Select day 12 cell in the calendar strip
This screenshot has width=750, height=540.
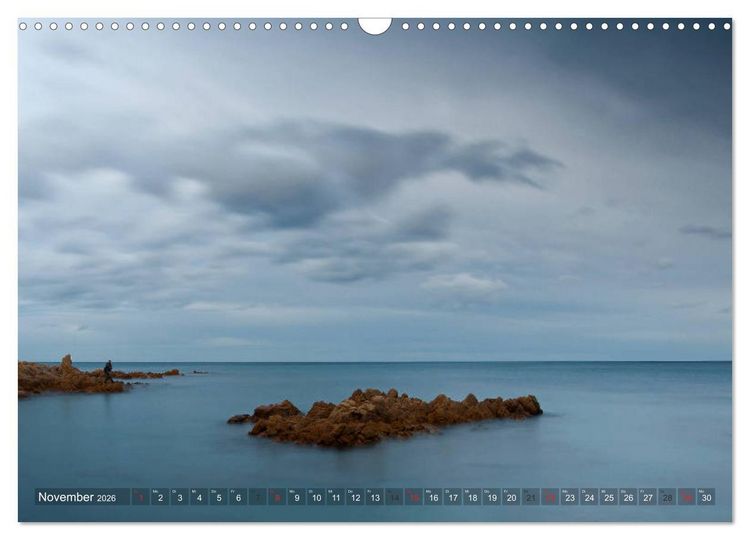(x=355, y=496)
